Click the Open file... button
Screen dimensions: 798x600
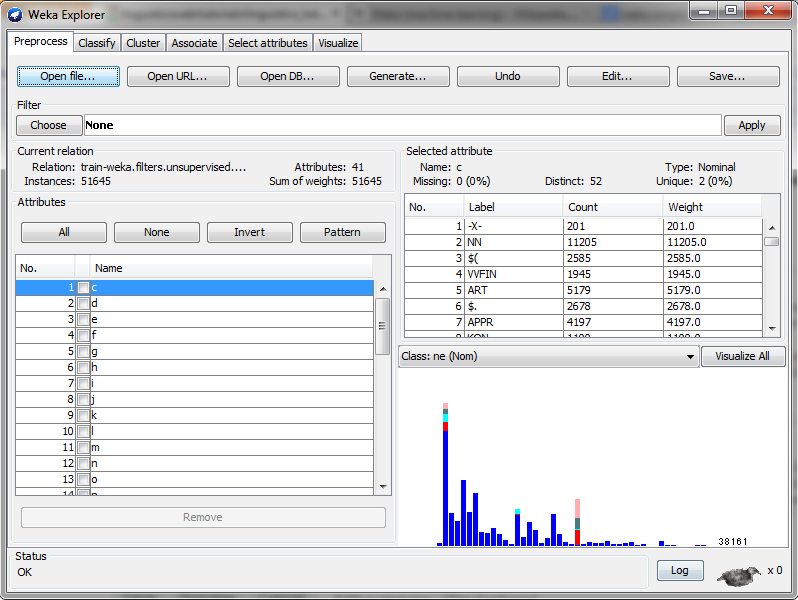click(x=68, y=76)
